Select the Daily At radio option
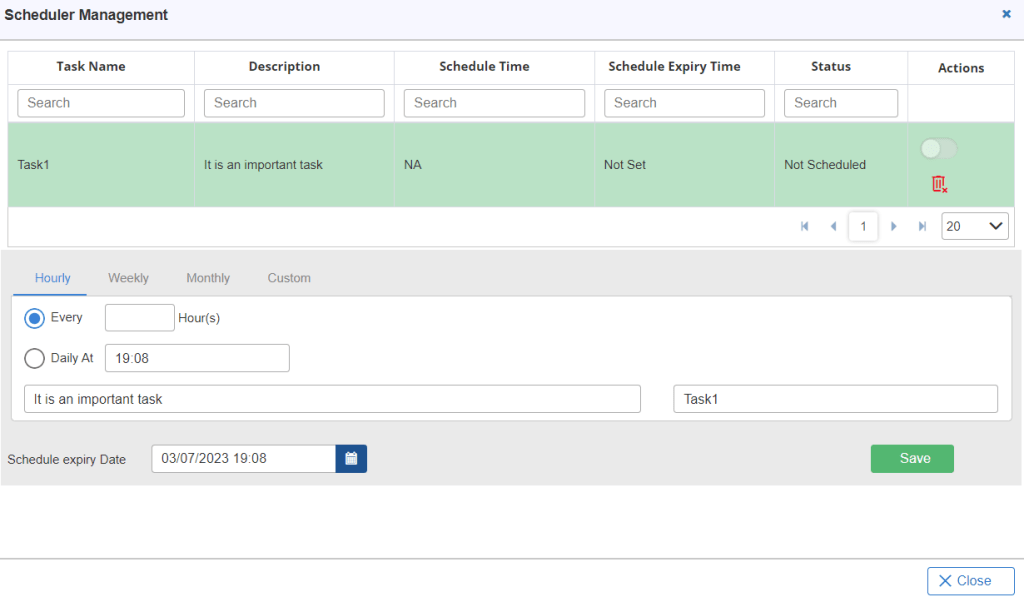Viewport: 1024px width, 597px height. click(x=35, y=358)
